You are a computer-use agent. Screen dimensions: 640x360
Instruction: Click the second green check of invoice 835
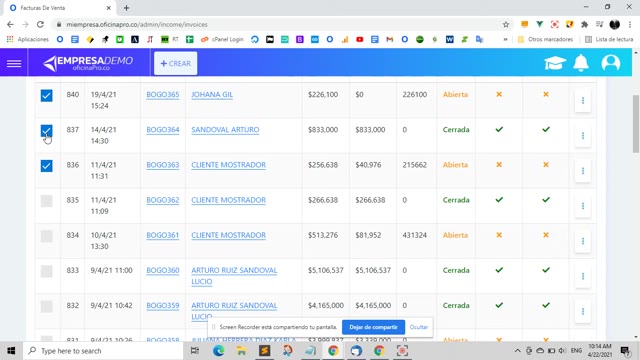point(546,200)
